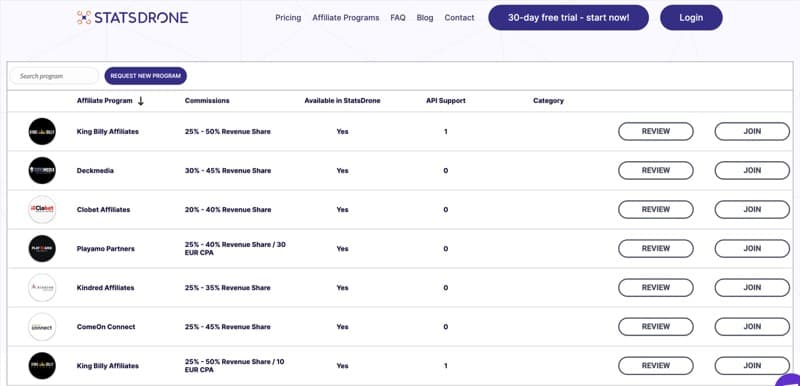The height and width of the screenshot is (386, 800).
Task: Click Available in StatsDrone column header
Action: 342,101
